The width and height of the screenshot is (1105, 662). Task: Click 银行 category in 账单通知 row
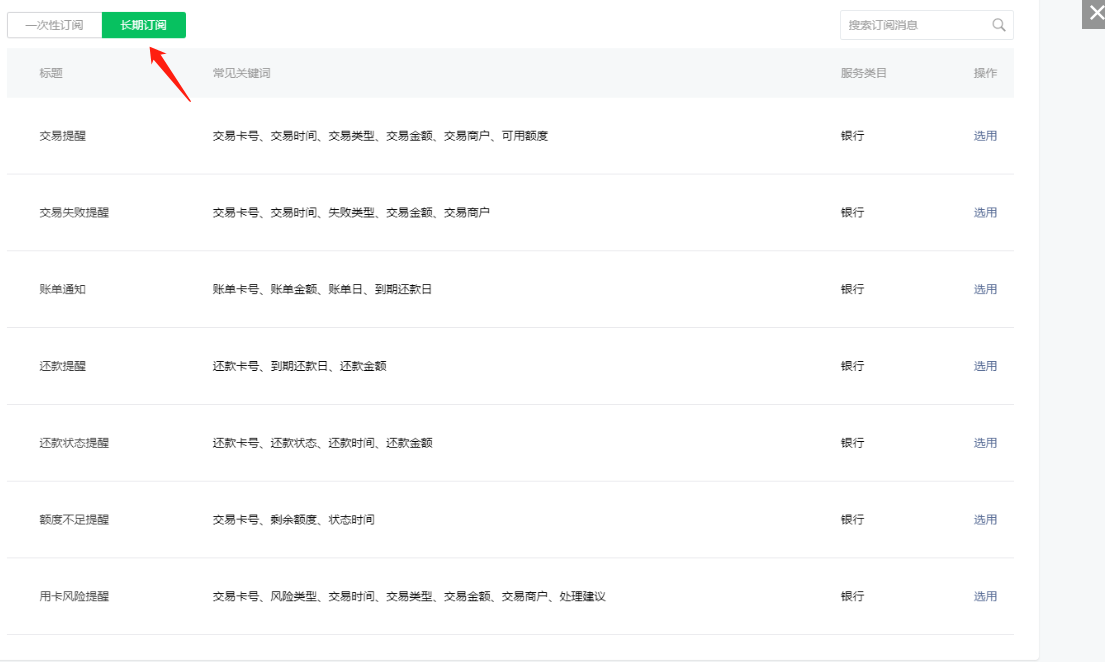[x=852, y=289]
